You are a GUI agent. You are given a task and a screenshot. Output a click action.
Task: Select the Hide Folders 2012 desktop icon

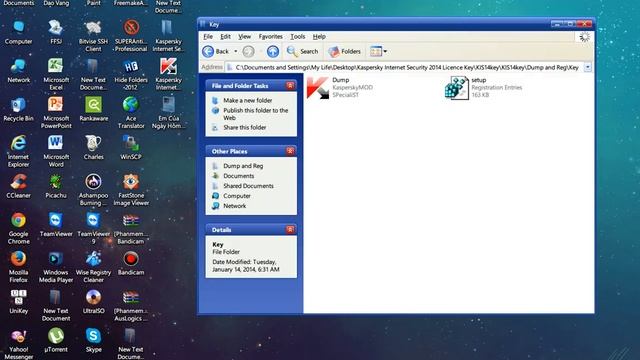point(131,74)
